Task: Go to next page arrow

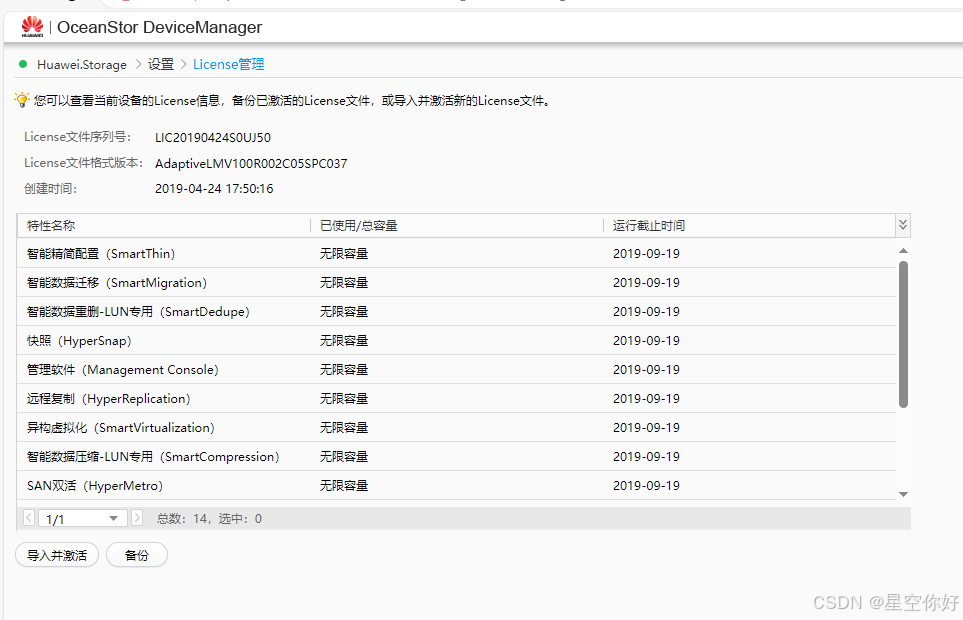Action: click(x=137, y=518)
